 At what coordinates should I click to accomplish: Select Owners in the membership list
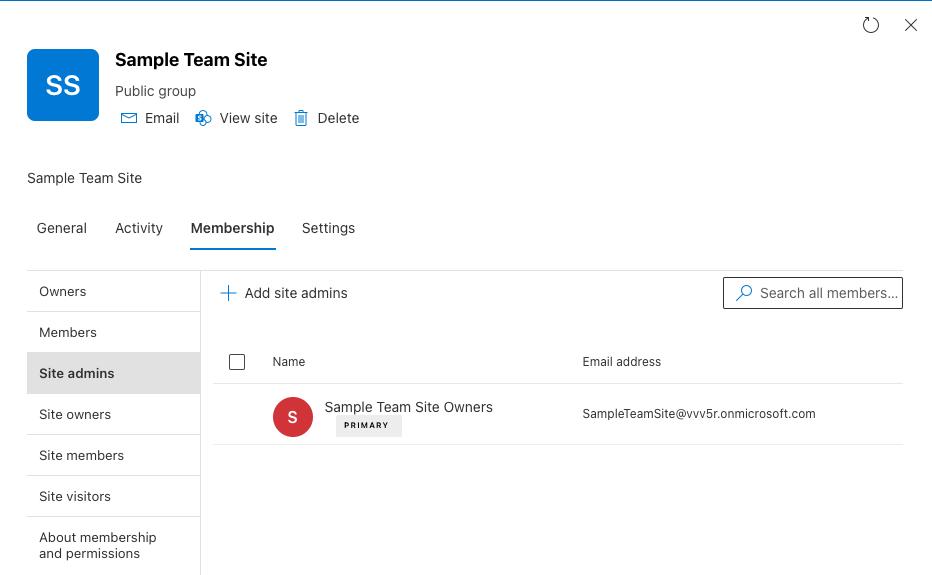point(63,291)
